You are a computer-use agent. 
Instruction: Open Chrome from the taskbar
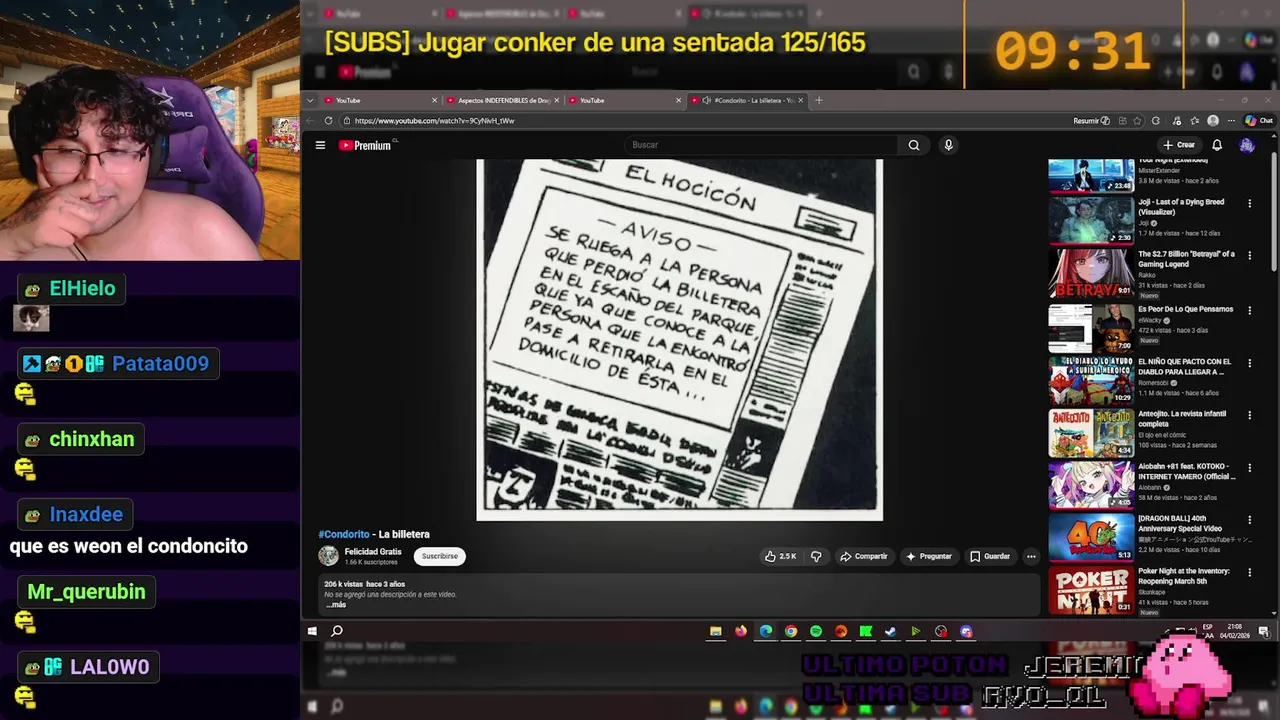click(x=791, y=631)
